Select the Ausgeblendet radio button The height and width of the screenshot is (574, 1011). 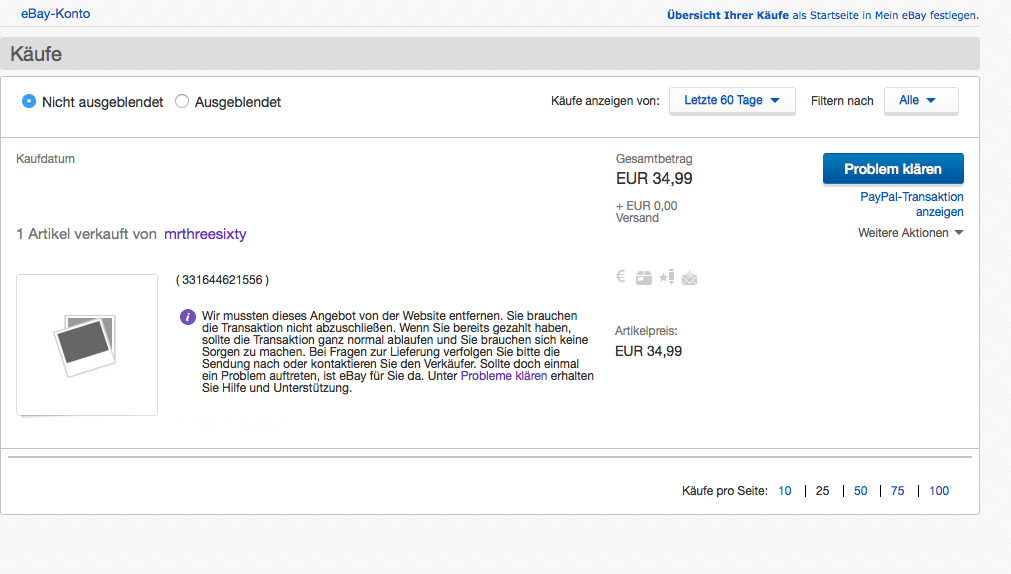pos(182,101)
